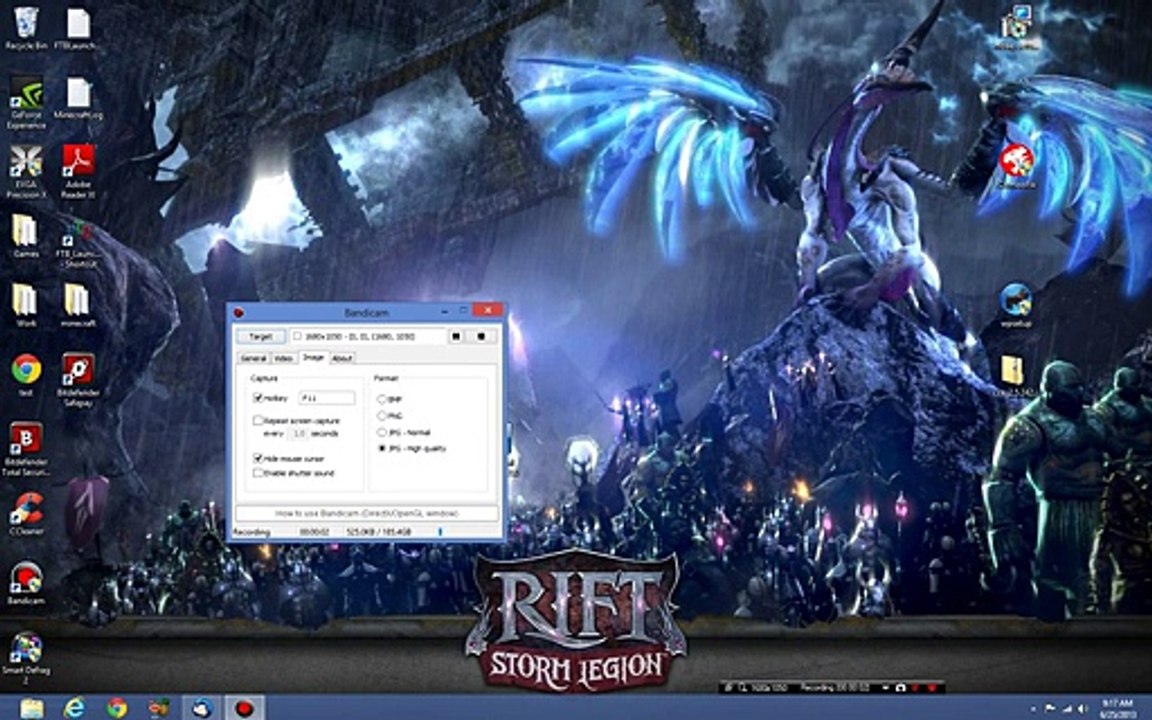Click Bandicam's stop recording button

click(x=481, y=336)
